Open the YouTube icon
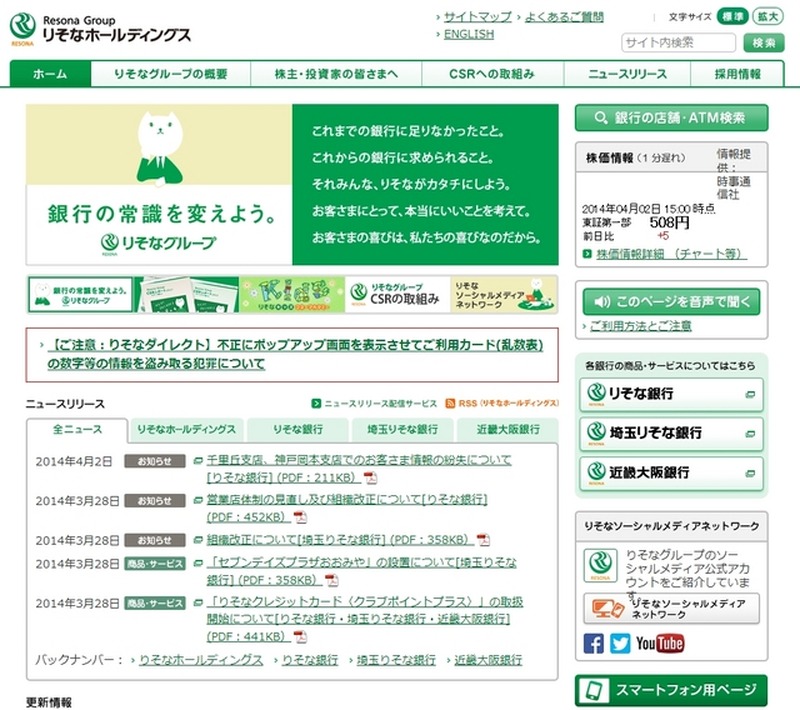Image resolution: width=800 pixels, height=710 pixels. click(x=660, y=643)
